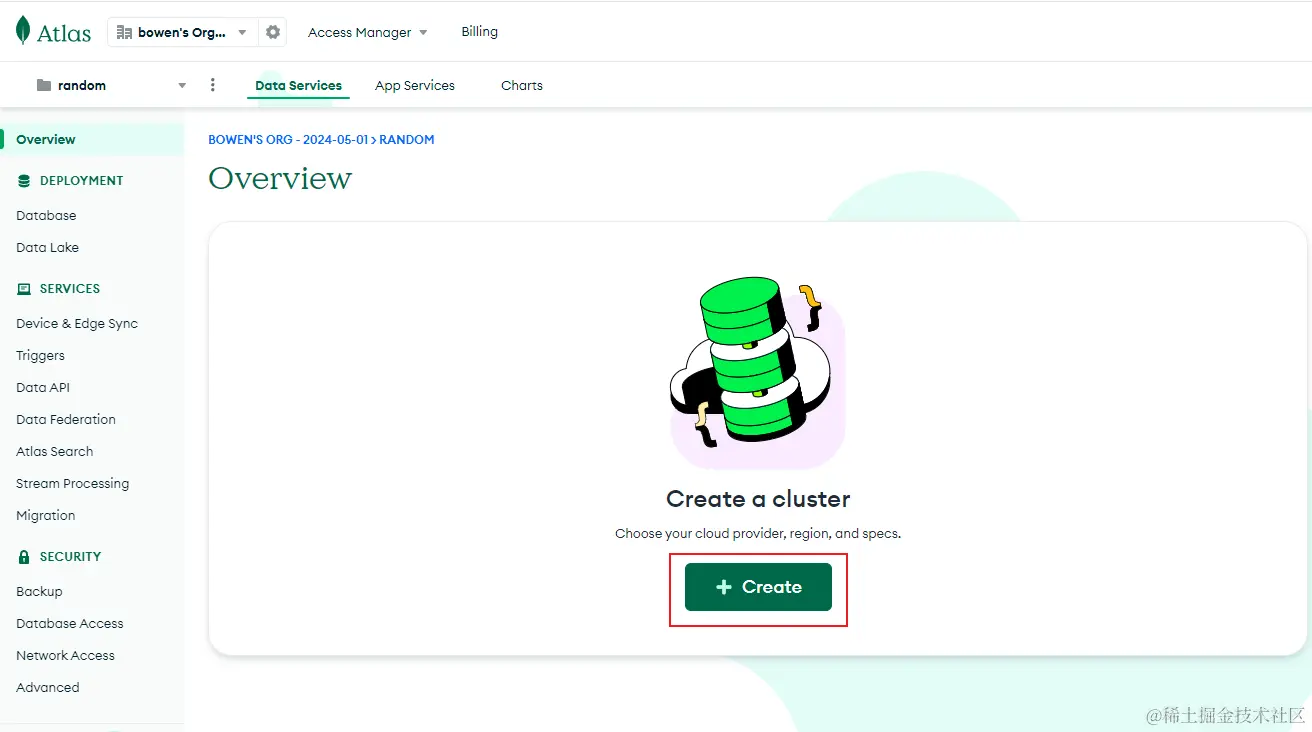Switch to the App Services tab
Viewport: 1312px width, 732px height.
pyautogui.click(x=415, y=85)
